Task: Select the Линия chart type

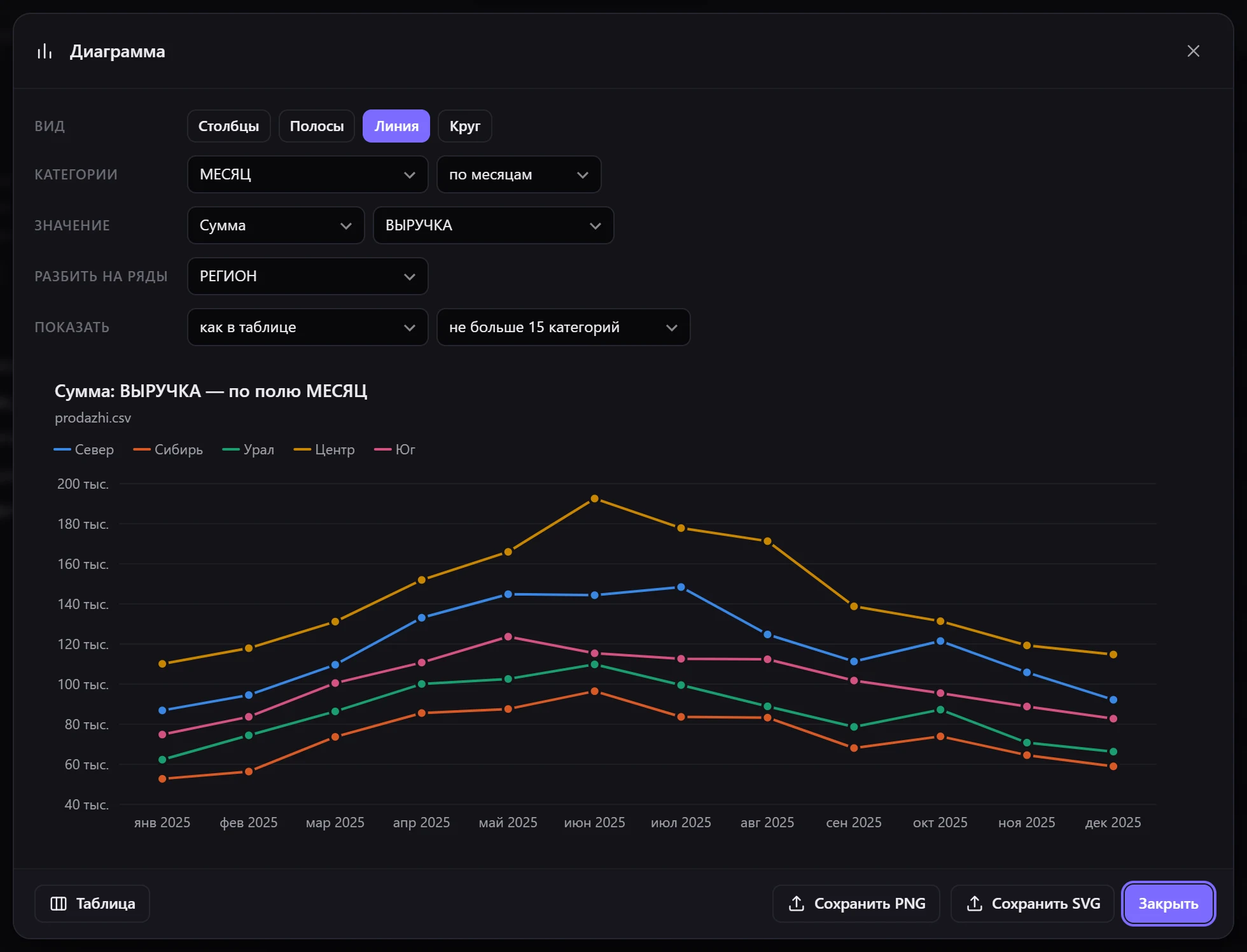Action: [x=396, y=126]
